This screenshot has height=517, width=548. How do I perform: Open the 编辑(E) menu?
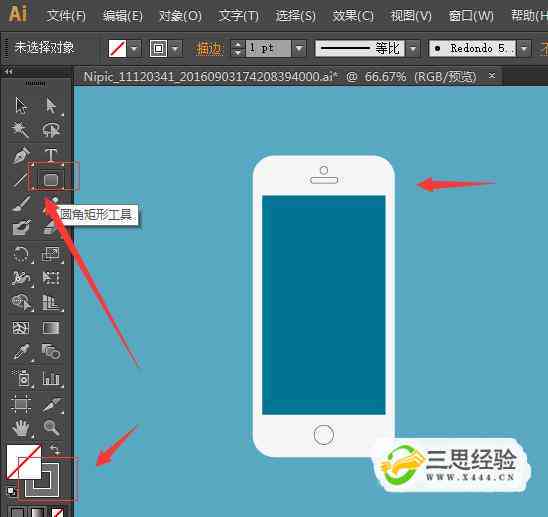click(x=123, y=16)
